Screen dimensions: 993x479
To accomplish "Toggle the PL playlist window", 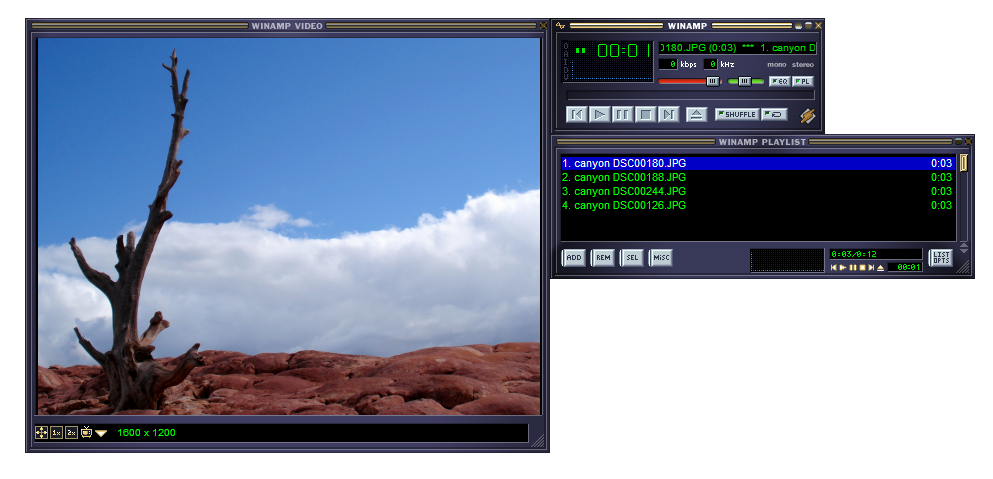I will 803,81.
